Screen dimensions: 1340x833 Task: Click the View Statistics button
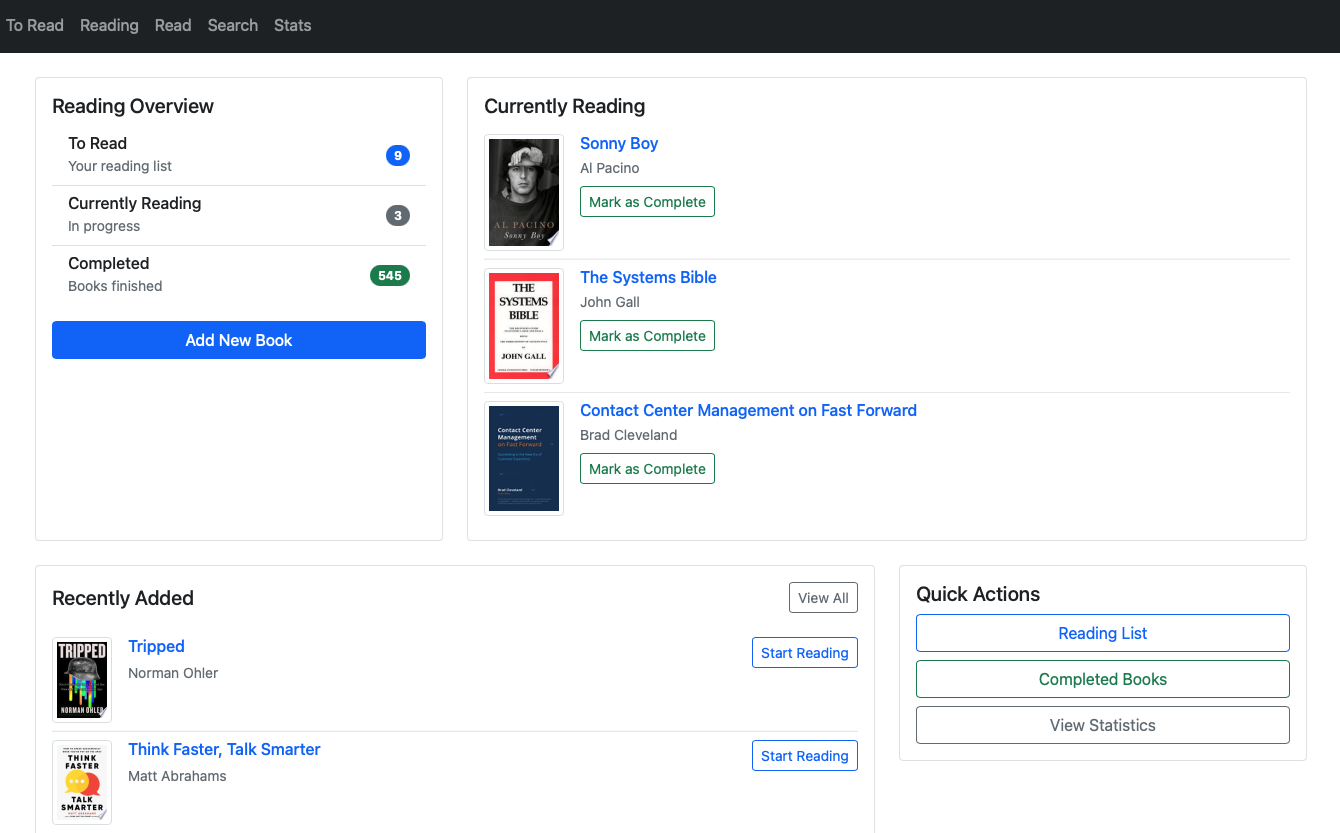[x=1102, y=725]
